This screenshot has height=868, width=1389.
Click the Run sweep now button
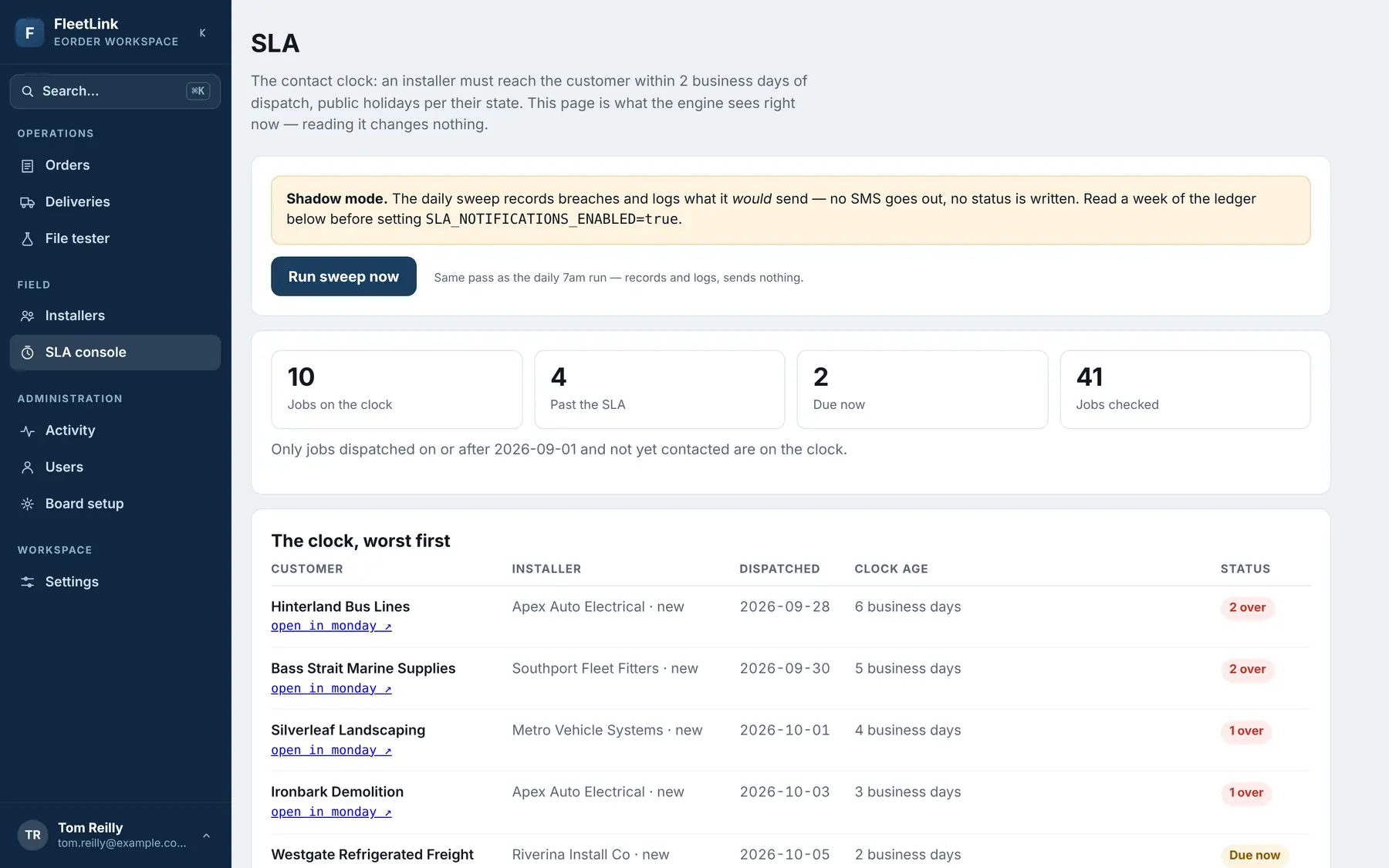click(x=343, y=276)
